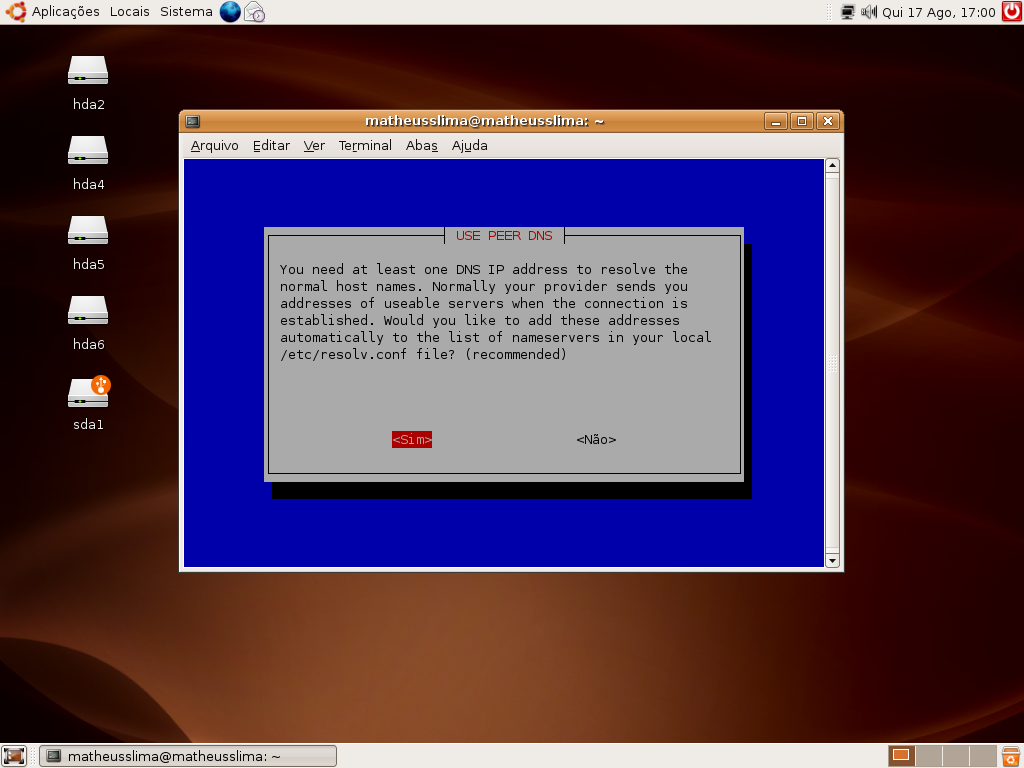Open the Sistema menu
Screen dimensions: 1024x768
[x=186, y=12]
